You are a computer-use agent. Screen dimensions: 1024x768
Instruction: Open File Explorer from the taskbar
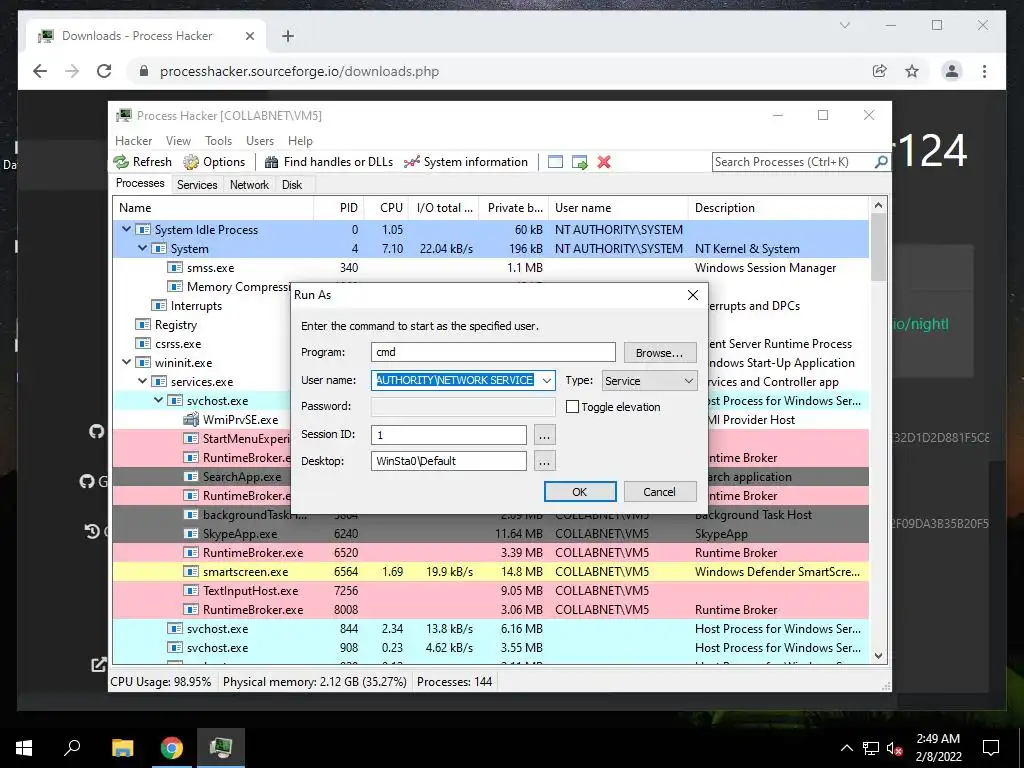click(x=122, y=748)
